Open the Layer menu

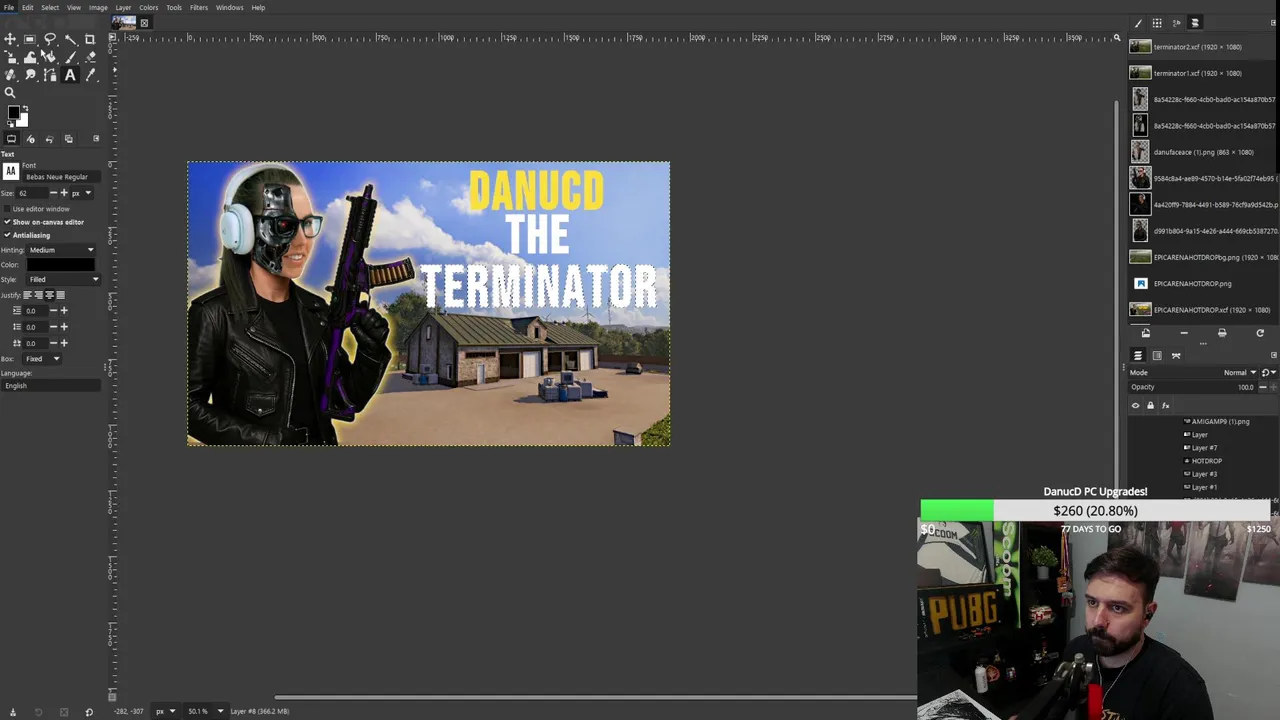tap(123, 7)
